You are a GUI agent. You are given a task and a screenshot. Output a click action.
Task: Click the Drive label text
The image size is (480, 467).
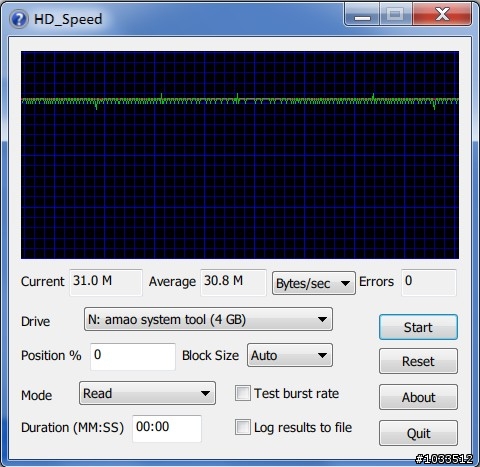coord(35,321)
